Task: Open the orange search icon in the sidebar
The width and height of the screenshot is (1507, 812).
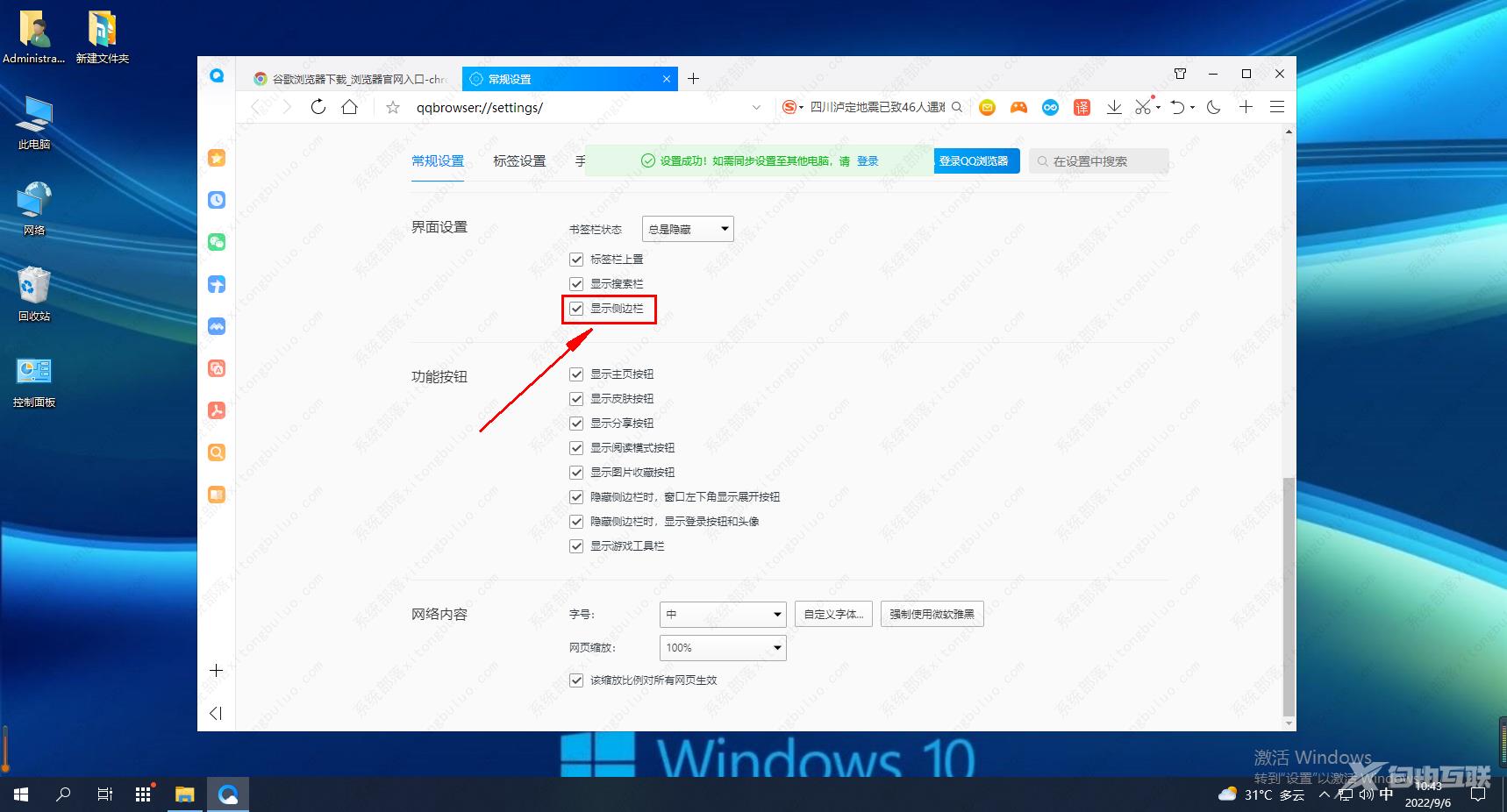Action: (x=217, y=452)
